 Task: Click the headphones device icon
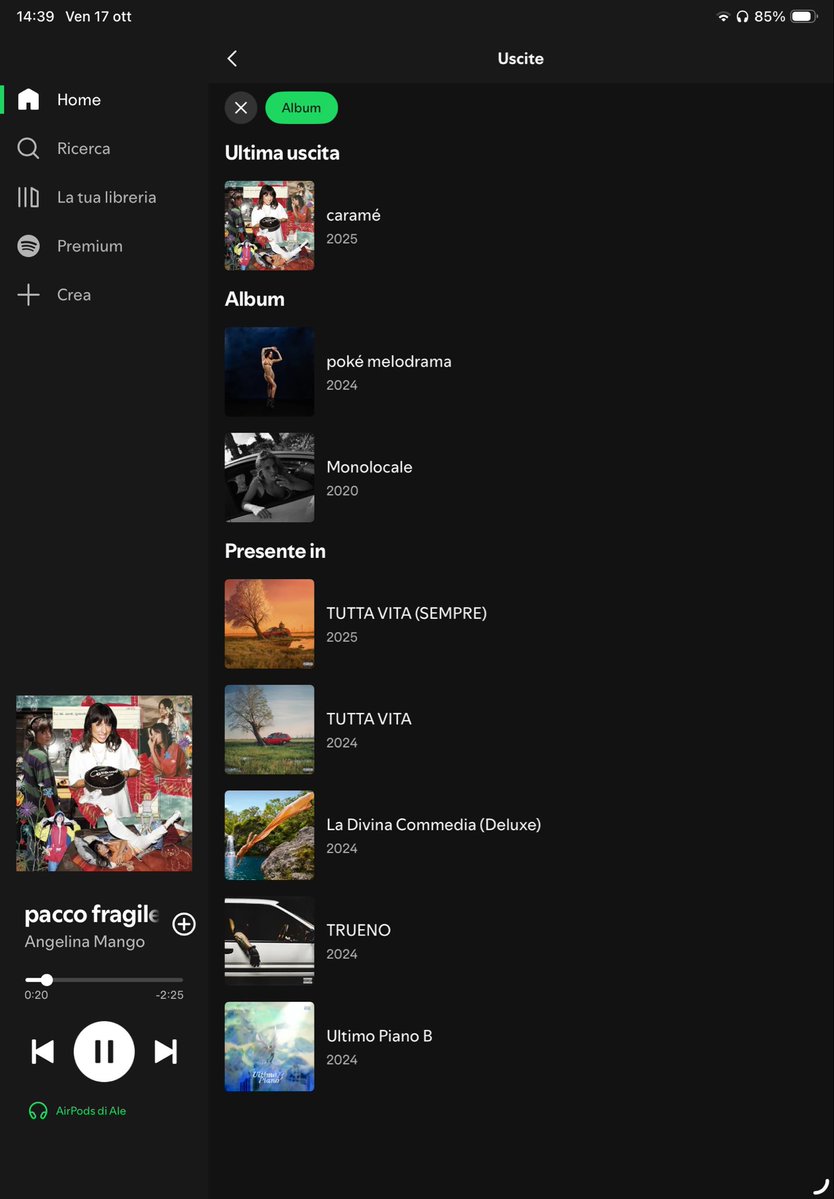37,1111
